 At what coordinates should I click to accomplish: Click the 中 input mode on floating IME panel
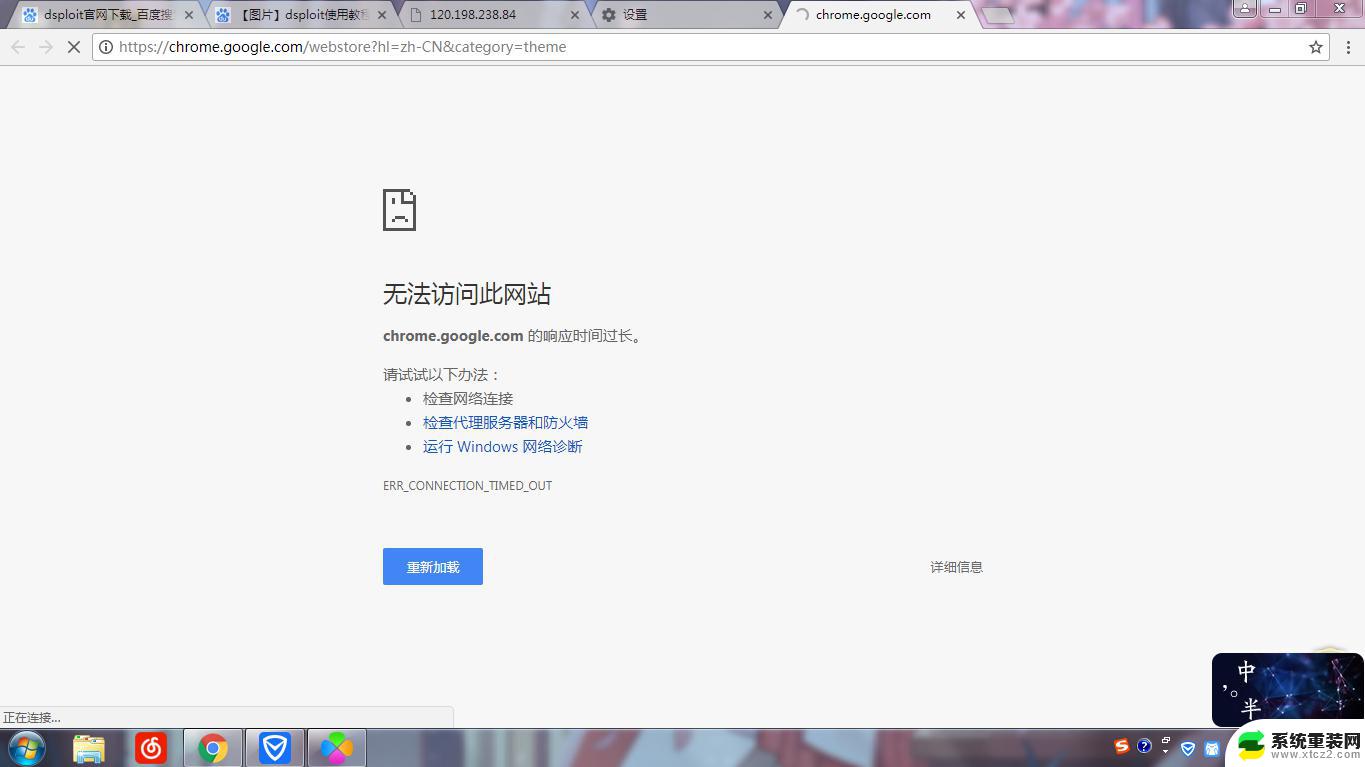1246,671
